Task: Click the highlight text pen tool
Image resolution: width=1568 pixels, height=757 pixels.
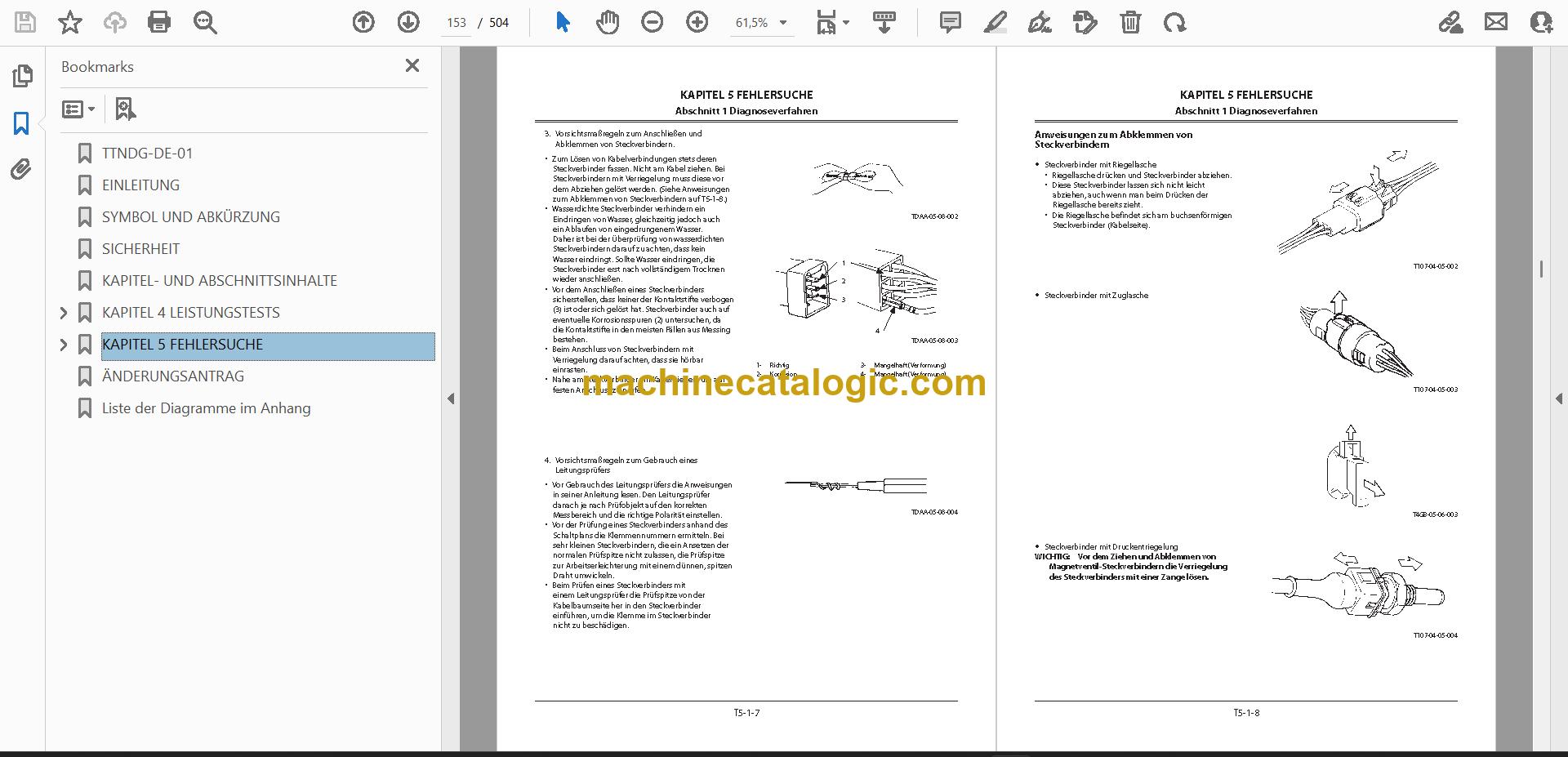Action: [995, 22]
